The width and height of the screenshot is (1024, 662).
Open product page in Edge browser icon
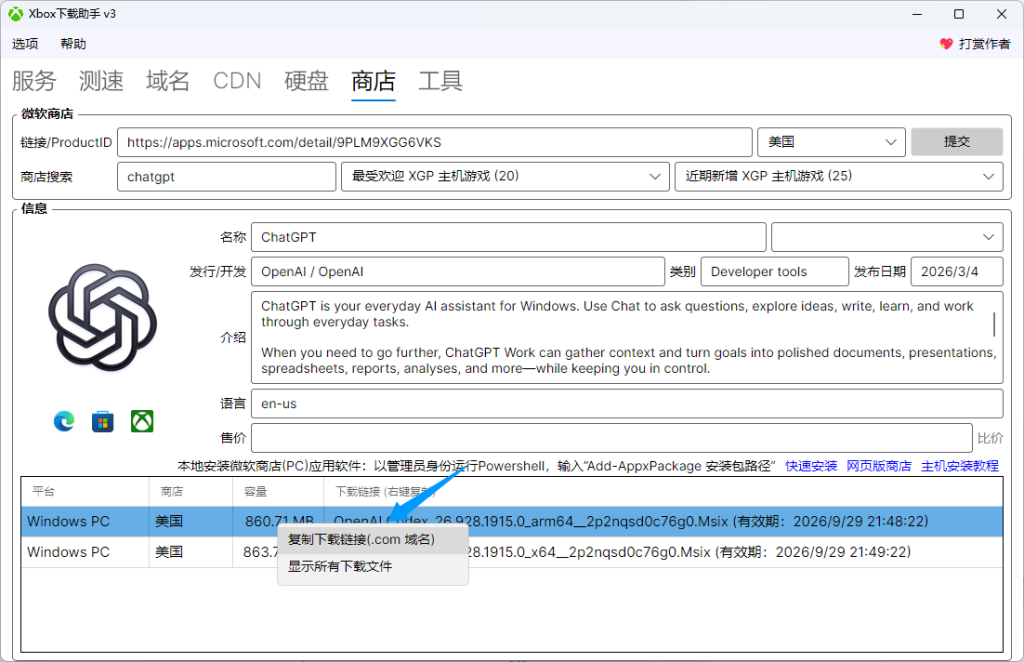64,421
